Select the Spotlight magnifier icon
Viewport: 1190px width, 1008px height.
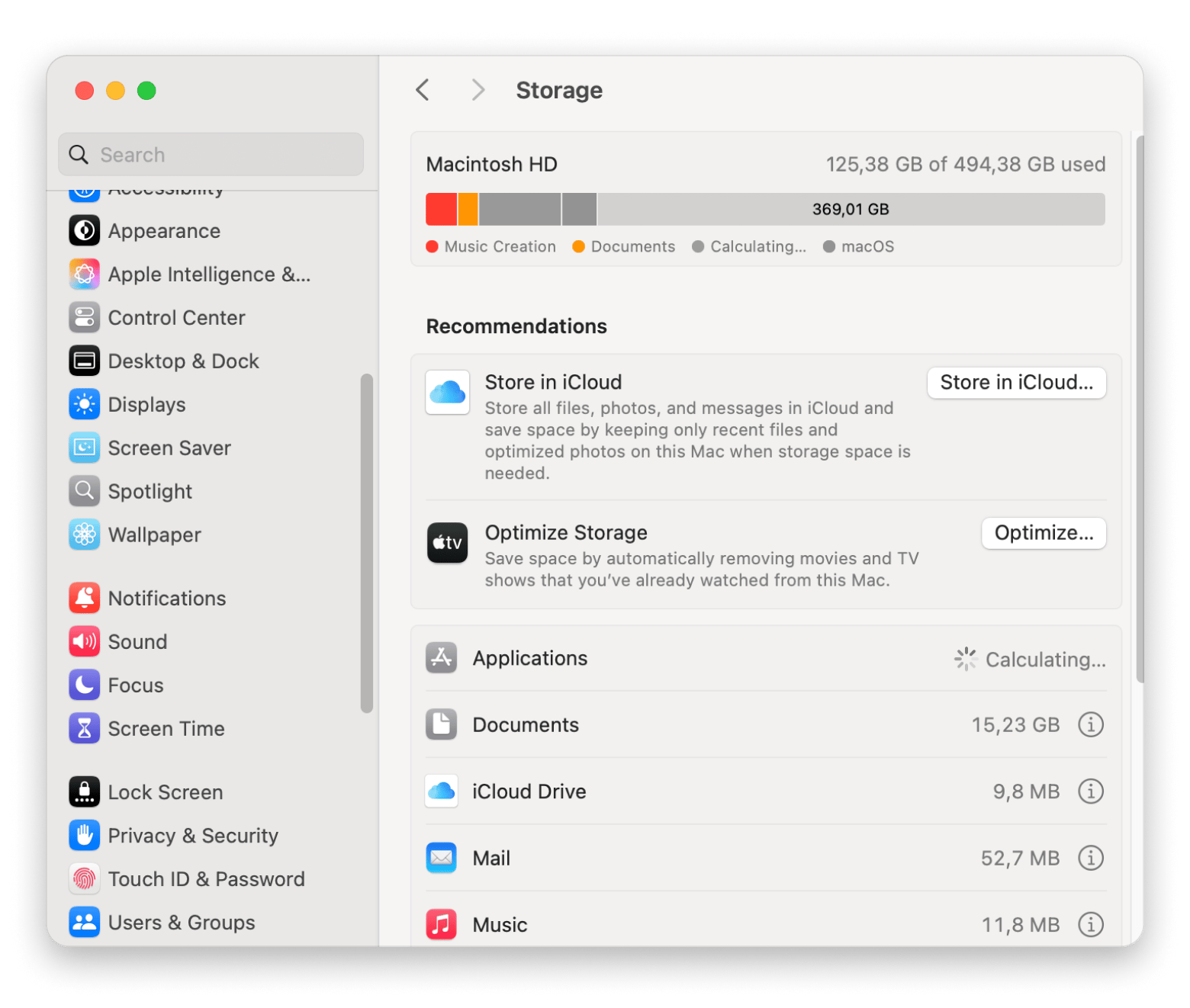tap(85, 491)
